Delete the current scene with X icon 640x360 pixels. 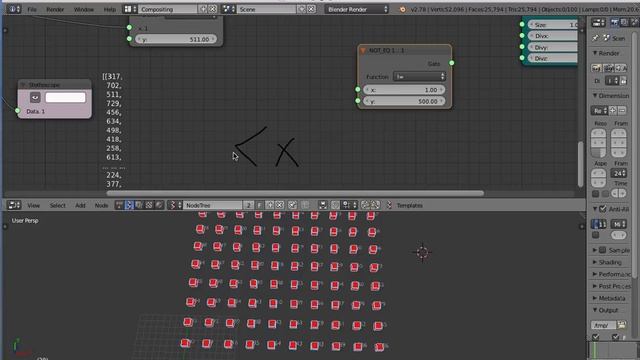(311, 9)
